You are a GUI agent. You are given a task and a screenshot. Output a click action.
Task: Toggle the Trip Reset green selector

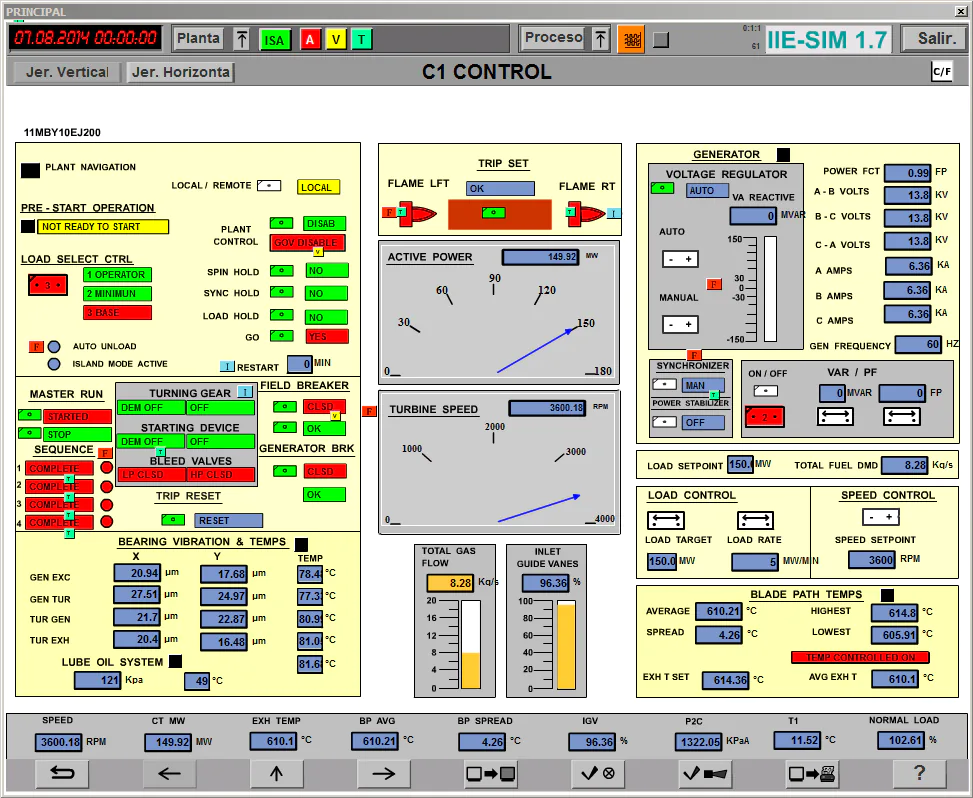click(173, 519)
